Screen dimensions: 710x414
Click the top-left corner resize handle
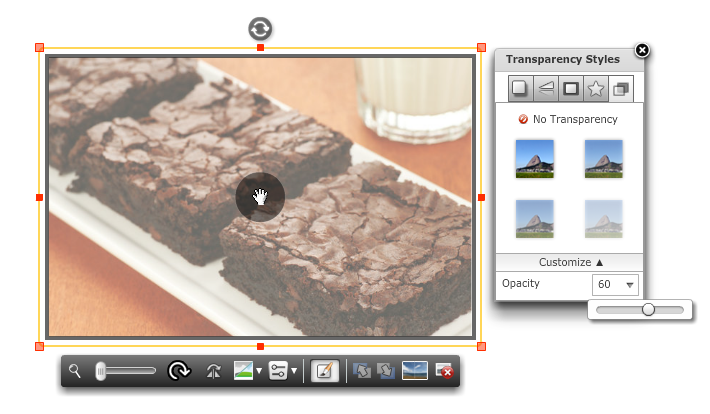tap(39, 48)
